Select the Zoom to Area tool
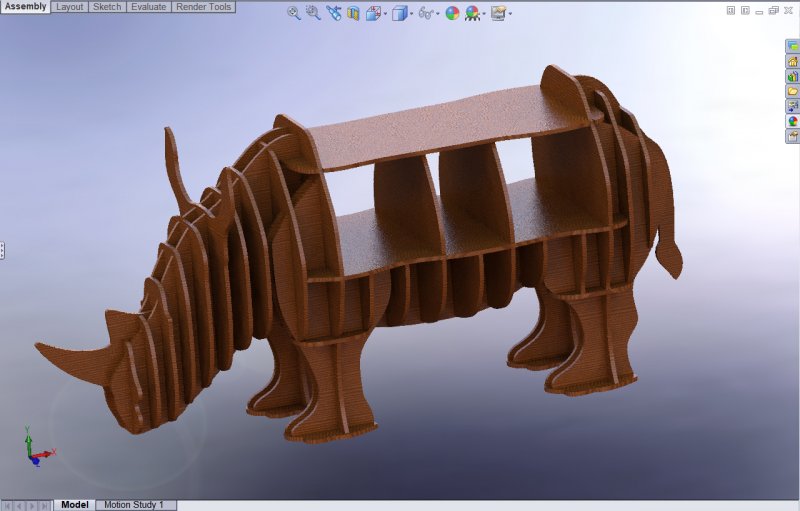Viewport: 800px width, 511px height. [x=313, y=13]
